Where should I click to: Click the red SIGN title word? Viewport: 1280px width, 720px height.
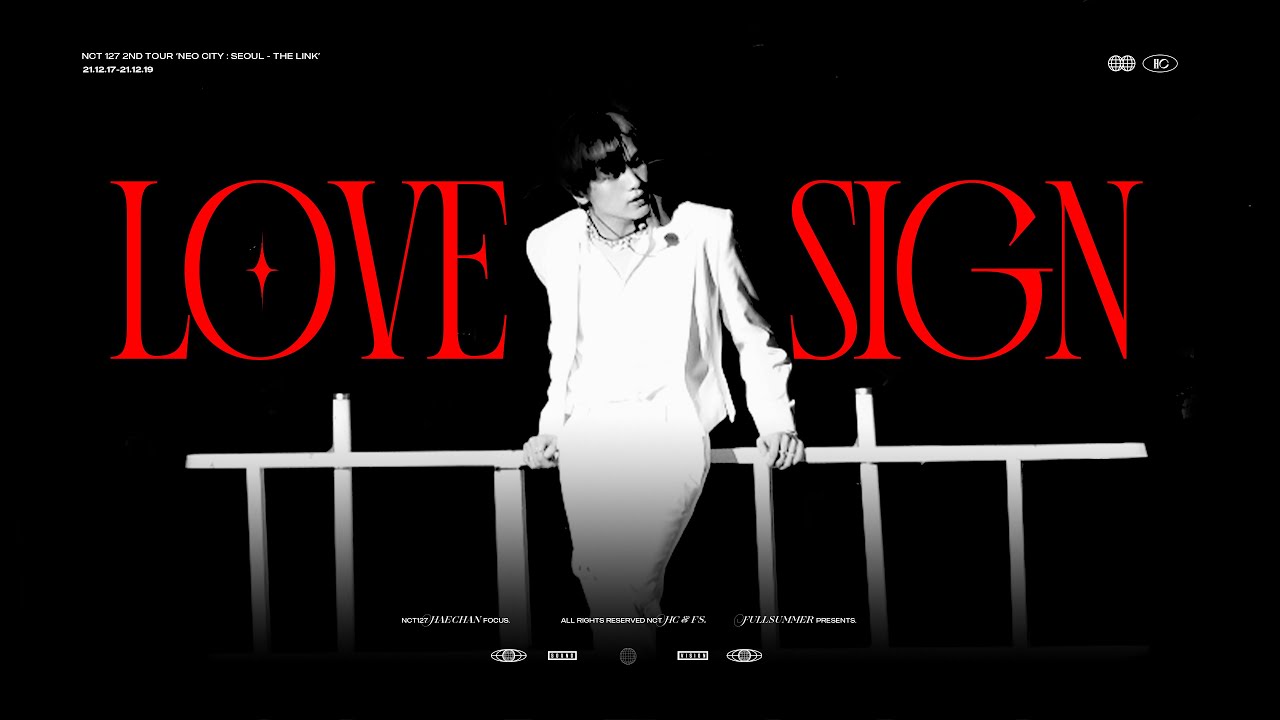tap(966, 270)
